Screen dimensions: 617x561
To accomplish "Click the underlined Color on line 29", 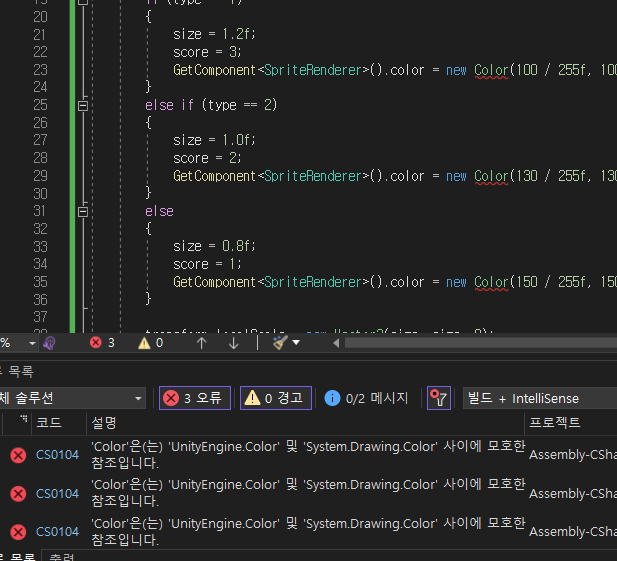I will (x=491, y=176).
